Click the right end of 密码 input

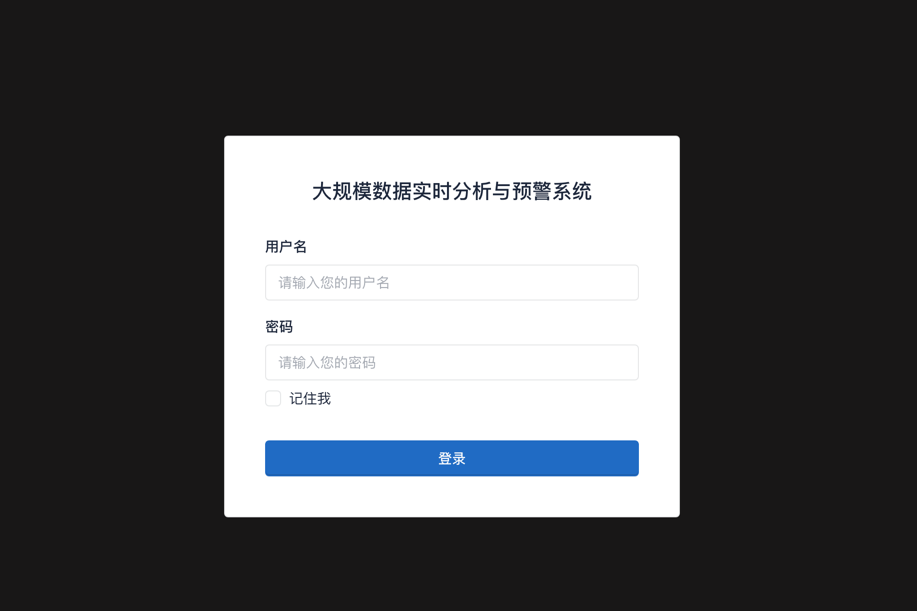[x=626, y=363]
